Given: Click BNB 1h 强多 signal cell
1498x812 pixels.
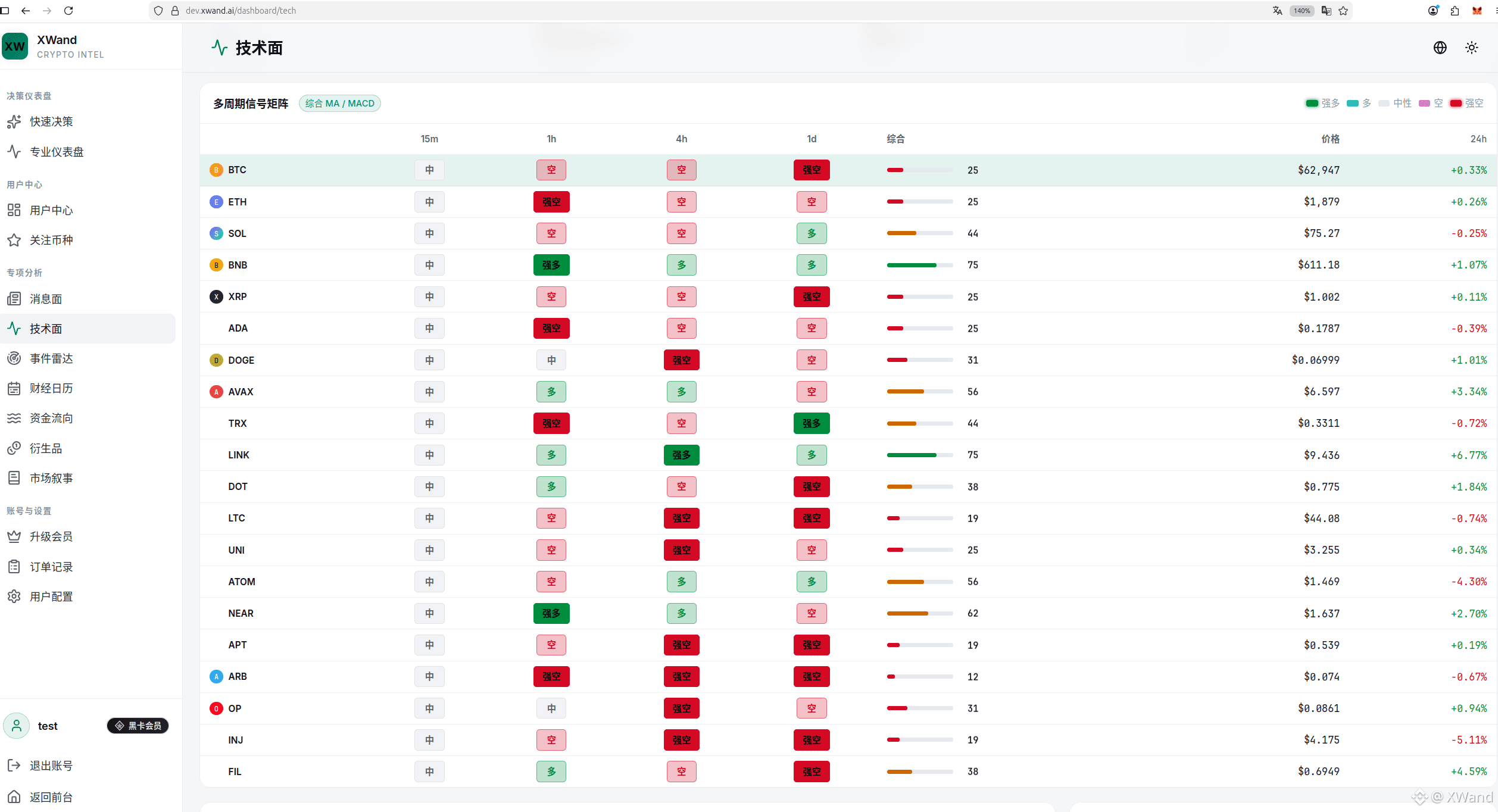Looking at the screenshot, I should pyautogui.click(x=551, y=265).
